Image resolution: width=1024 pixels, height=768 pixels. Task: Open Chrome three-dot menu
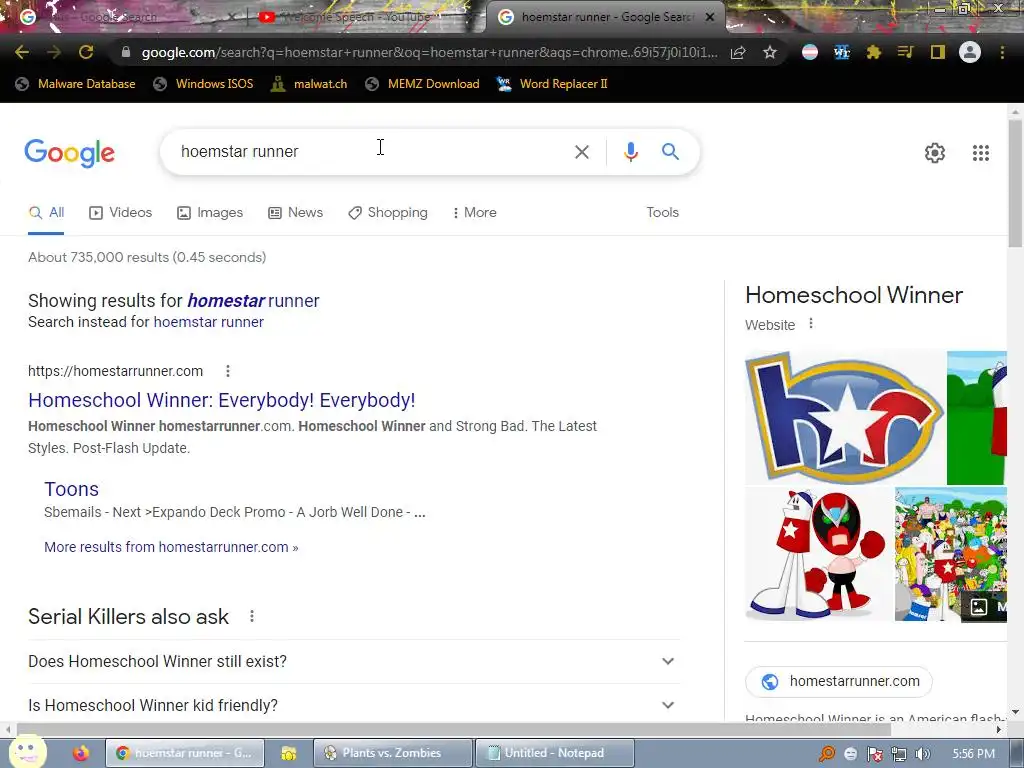coord(1002,52)
